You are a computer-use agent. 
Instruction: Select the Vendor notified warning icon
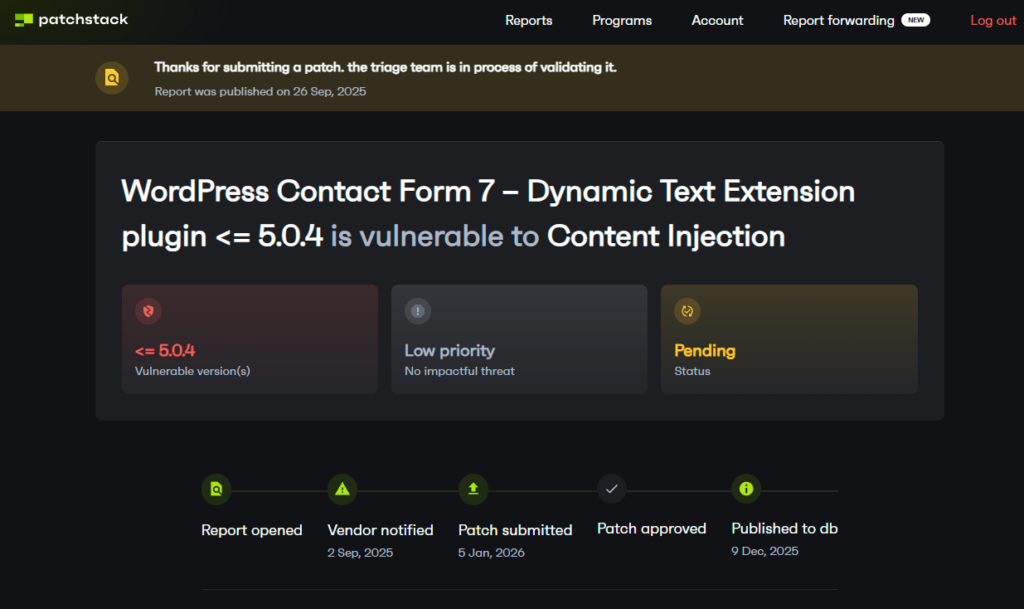342,489
